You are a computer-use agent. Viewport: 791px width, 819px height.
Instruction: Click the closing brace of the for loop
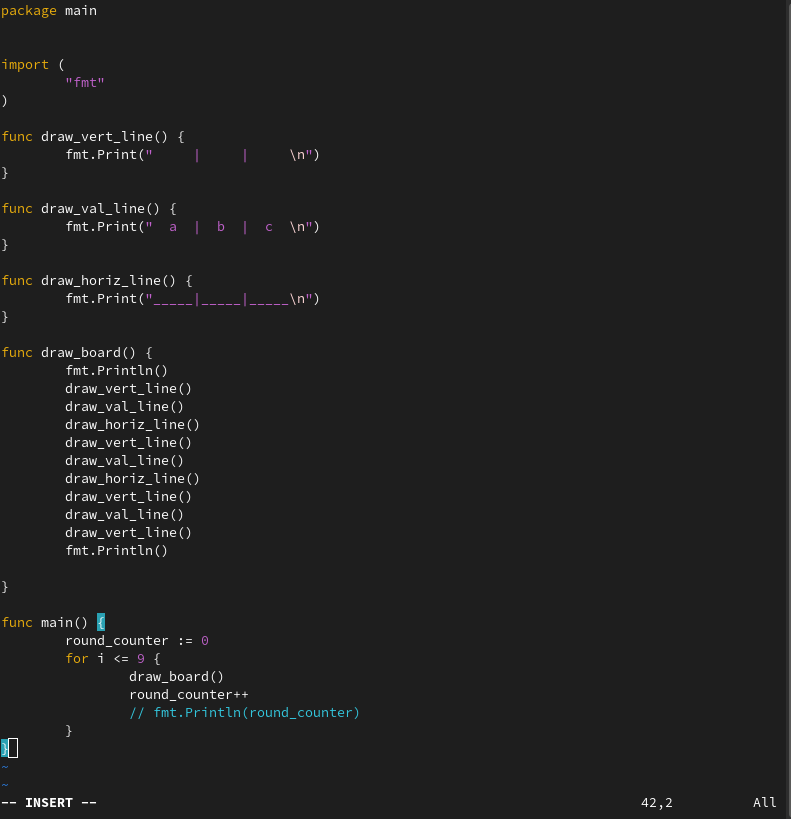click(x=68, y=731)
